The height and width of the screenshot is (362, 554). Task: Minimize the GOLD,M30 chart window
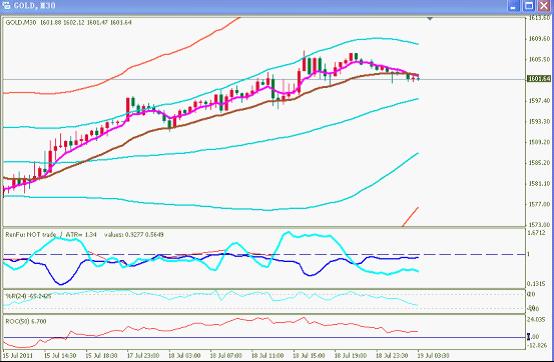514,6
